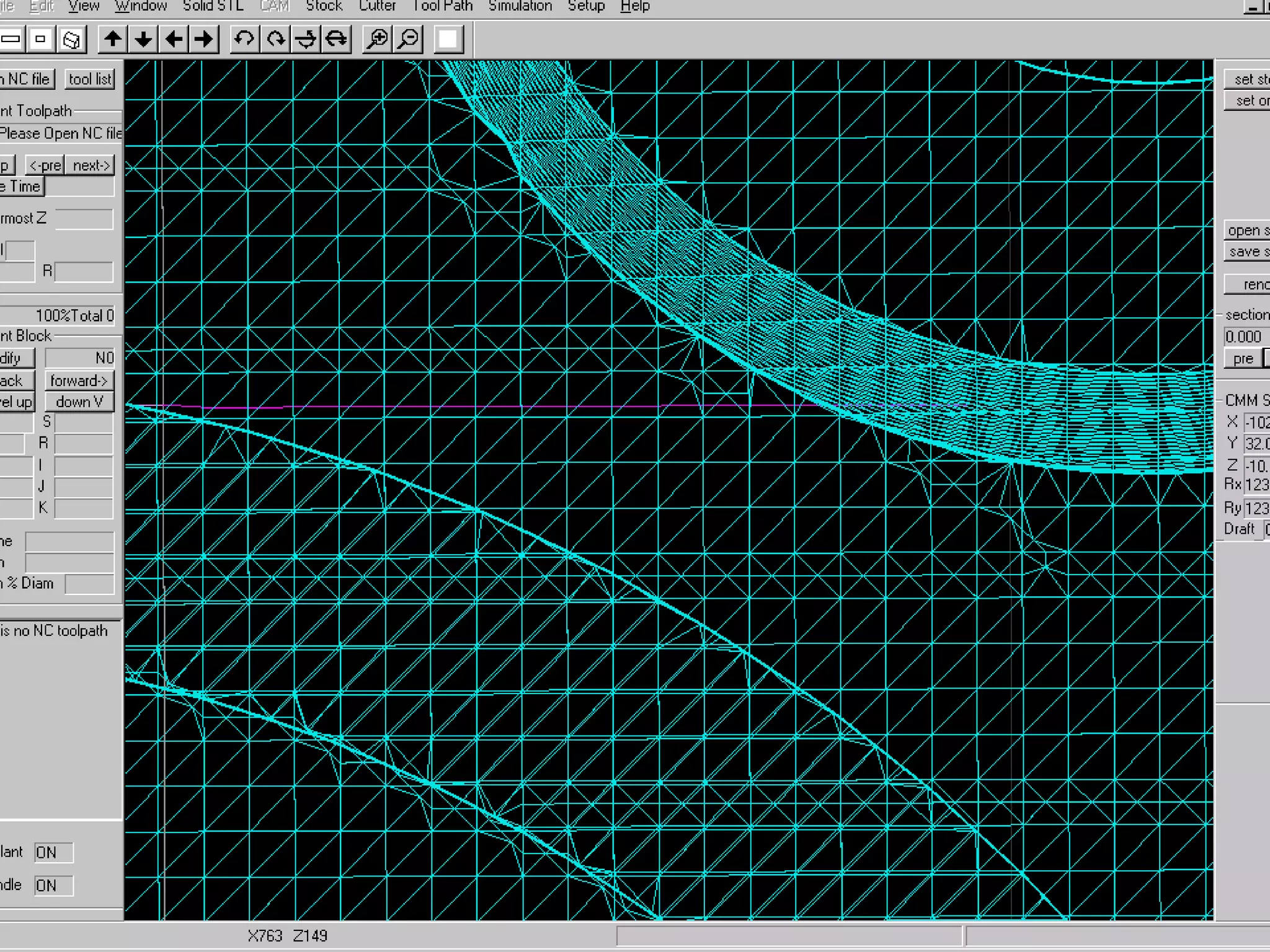Click the pan up arrow icon
1270x952 pixels.
113,40
